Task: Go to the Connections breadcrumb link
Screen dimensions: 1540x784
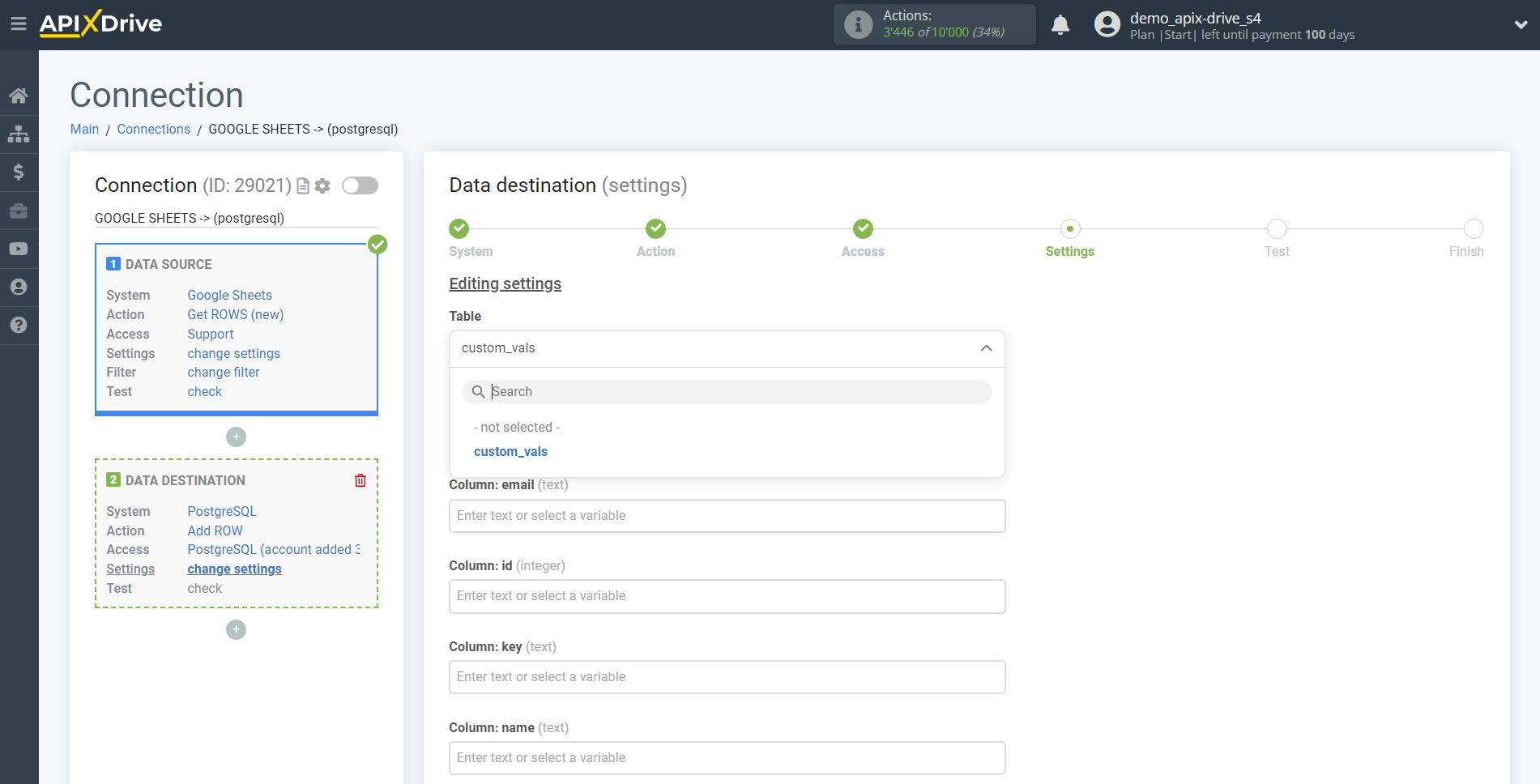Action: pos(153,129)
